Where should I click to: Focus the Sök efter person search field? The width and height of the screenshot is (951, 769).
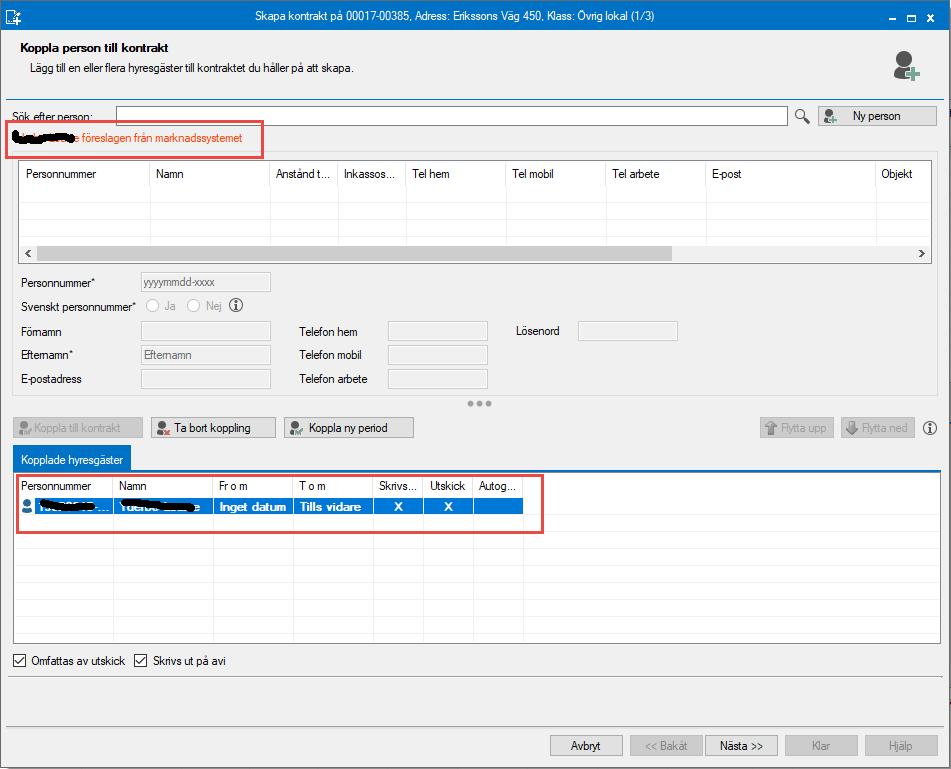coord(451,116)
